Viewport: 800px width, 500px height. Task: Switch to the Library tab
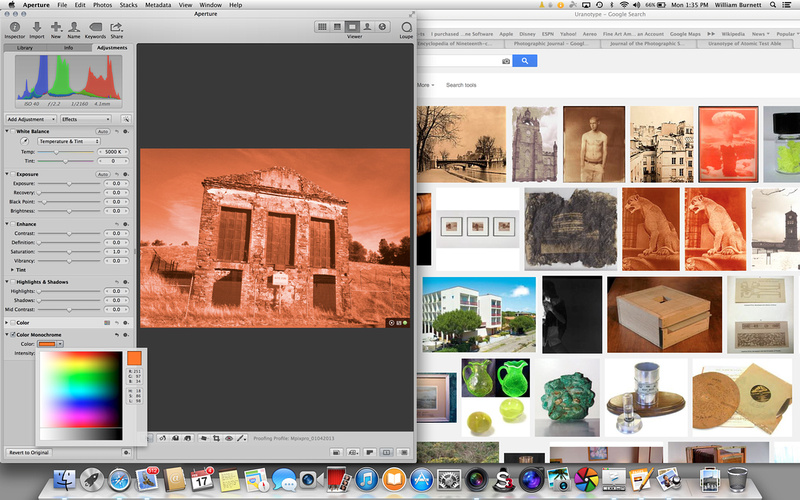[24, 47]
